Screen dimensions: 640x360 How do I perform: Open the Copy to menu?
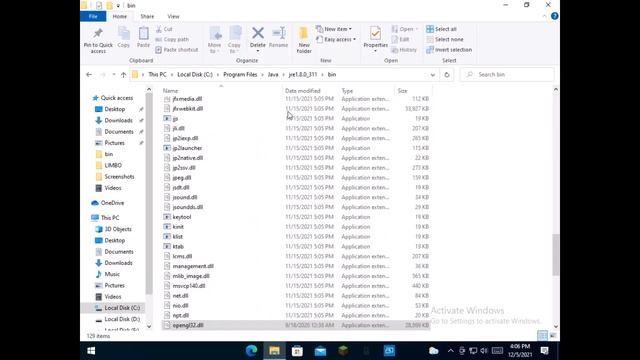[234, 40]
